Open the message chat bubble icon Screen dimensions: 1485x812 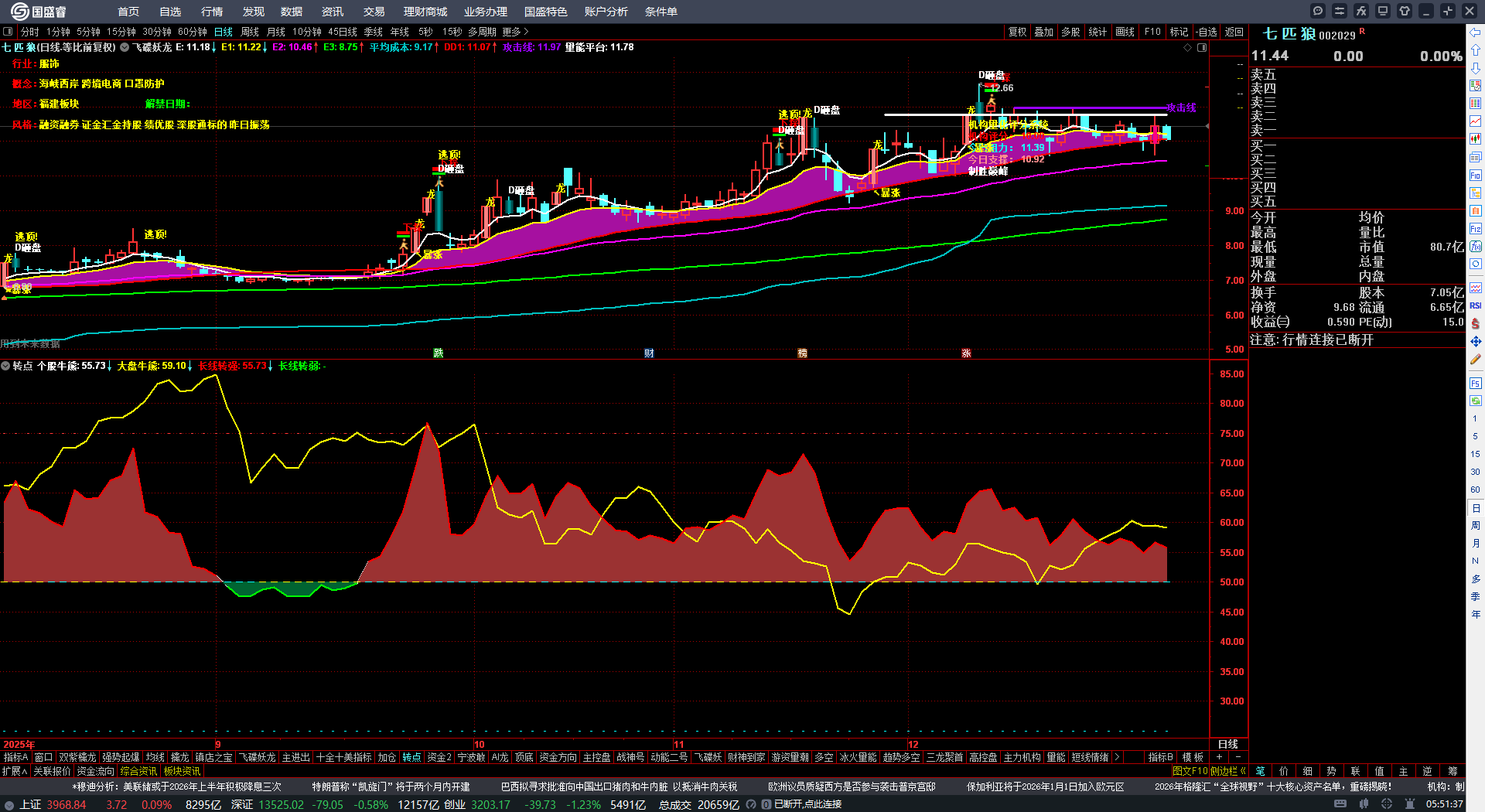1318,11
